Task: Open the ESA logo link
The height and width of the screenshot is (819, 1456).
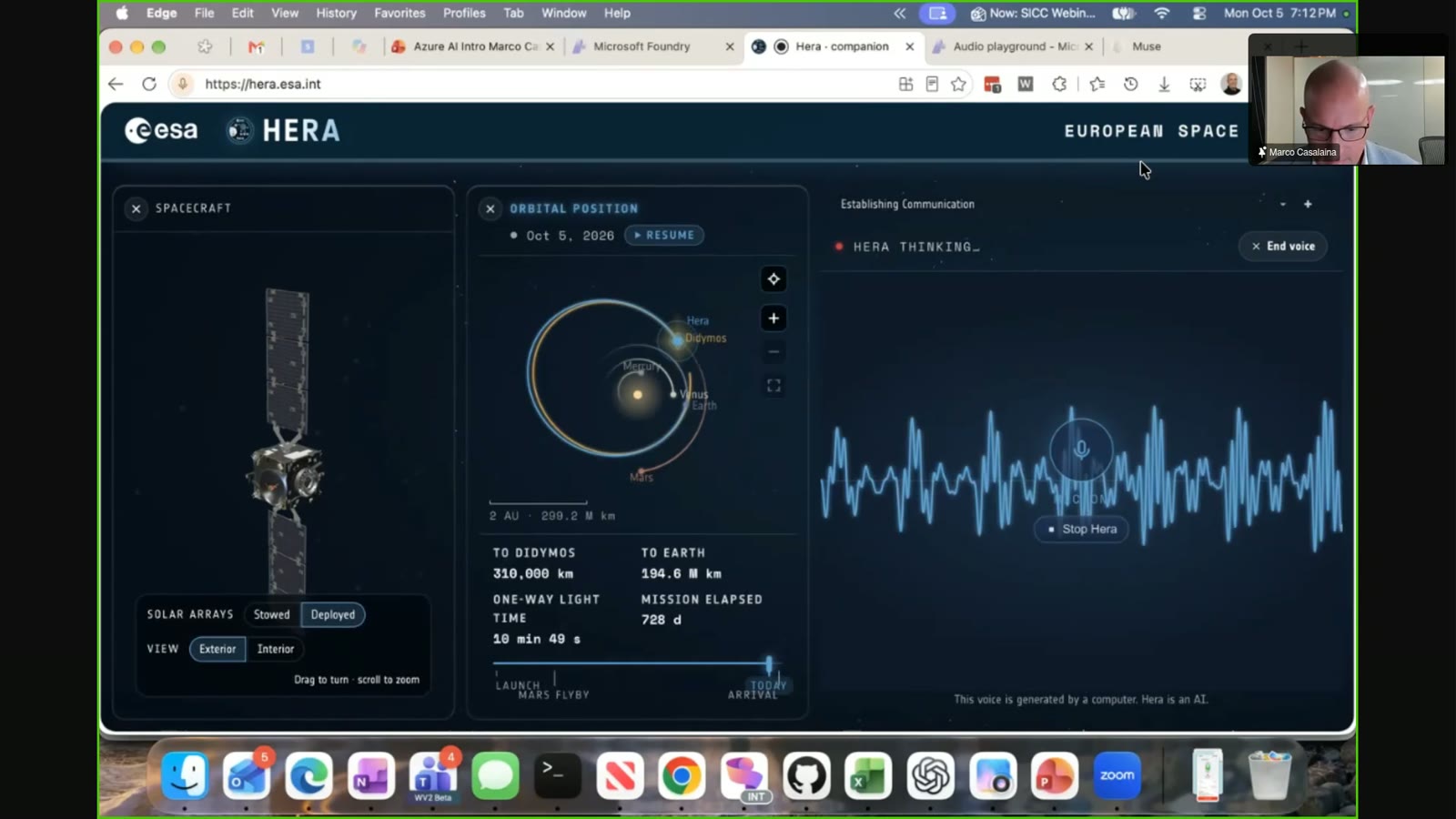Action: (161, 131)
